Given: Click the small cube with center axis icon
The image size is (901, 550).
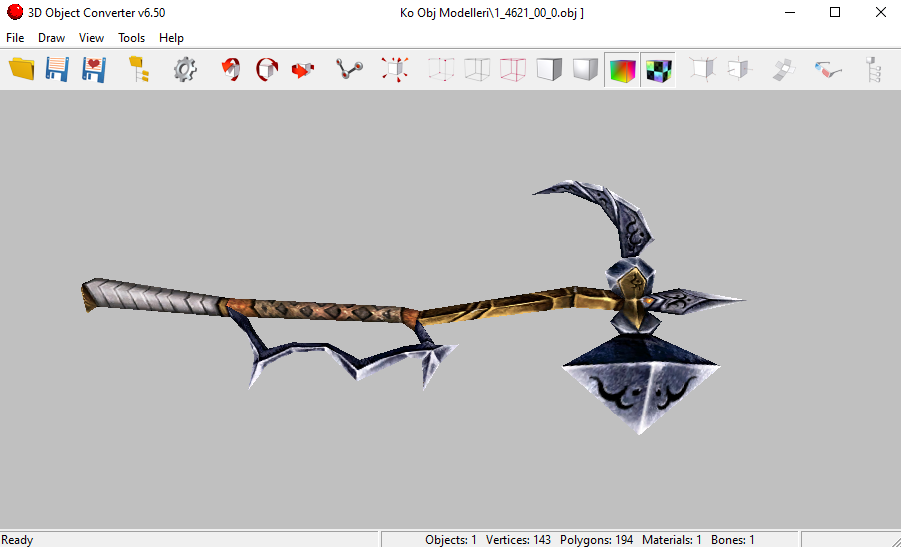Looking at the screenshot, I should 738,70.
